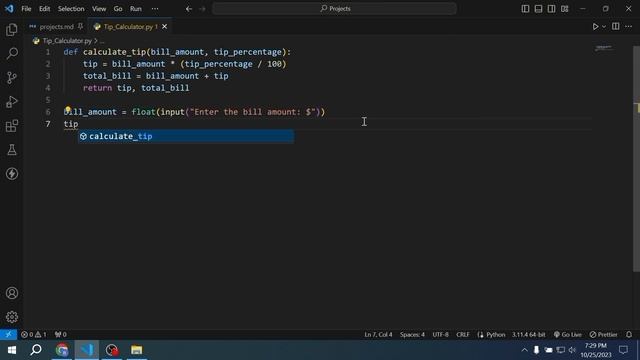This screenshot has height=360, width=640.
Task: Start Go Live server
Action: click(568, 334)
